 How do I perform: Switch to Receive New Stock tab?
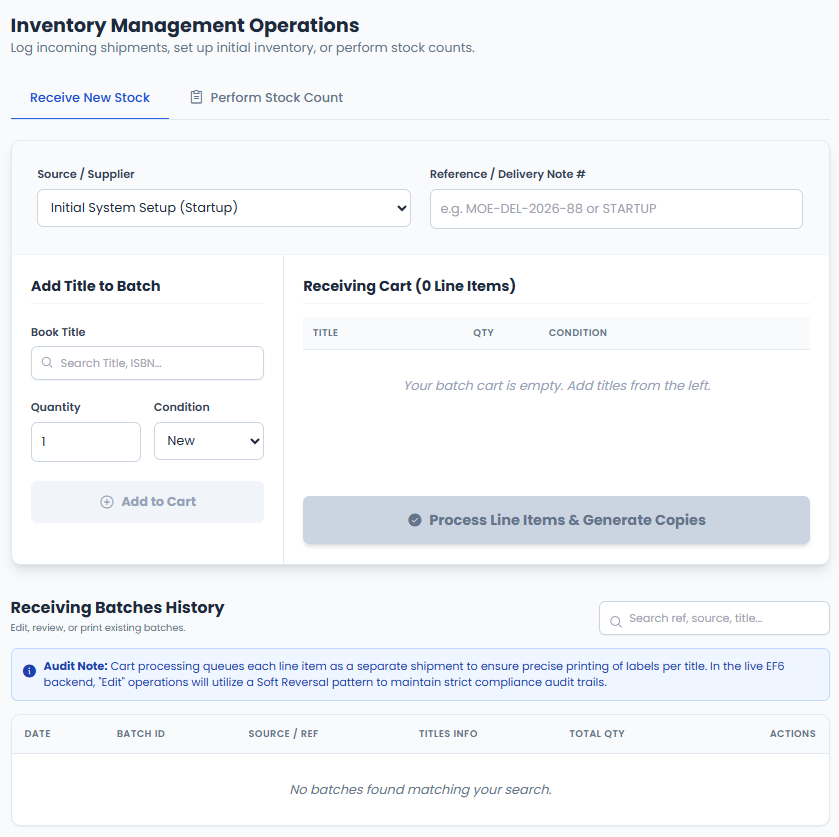pos(90,97)
